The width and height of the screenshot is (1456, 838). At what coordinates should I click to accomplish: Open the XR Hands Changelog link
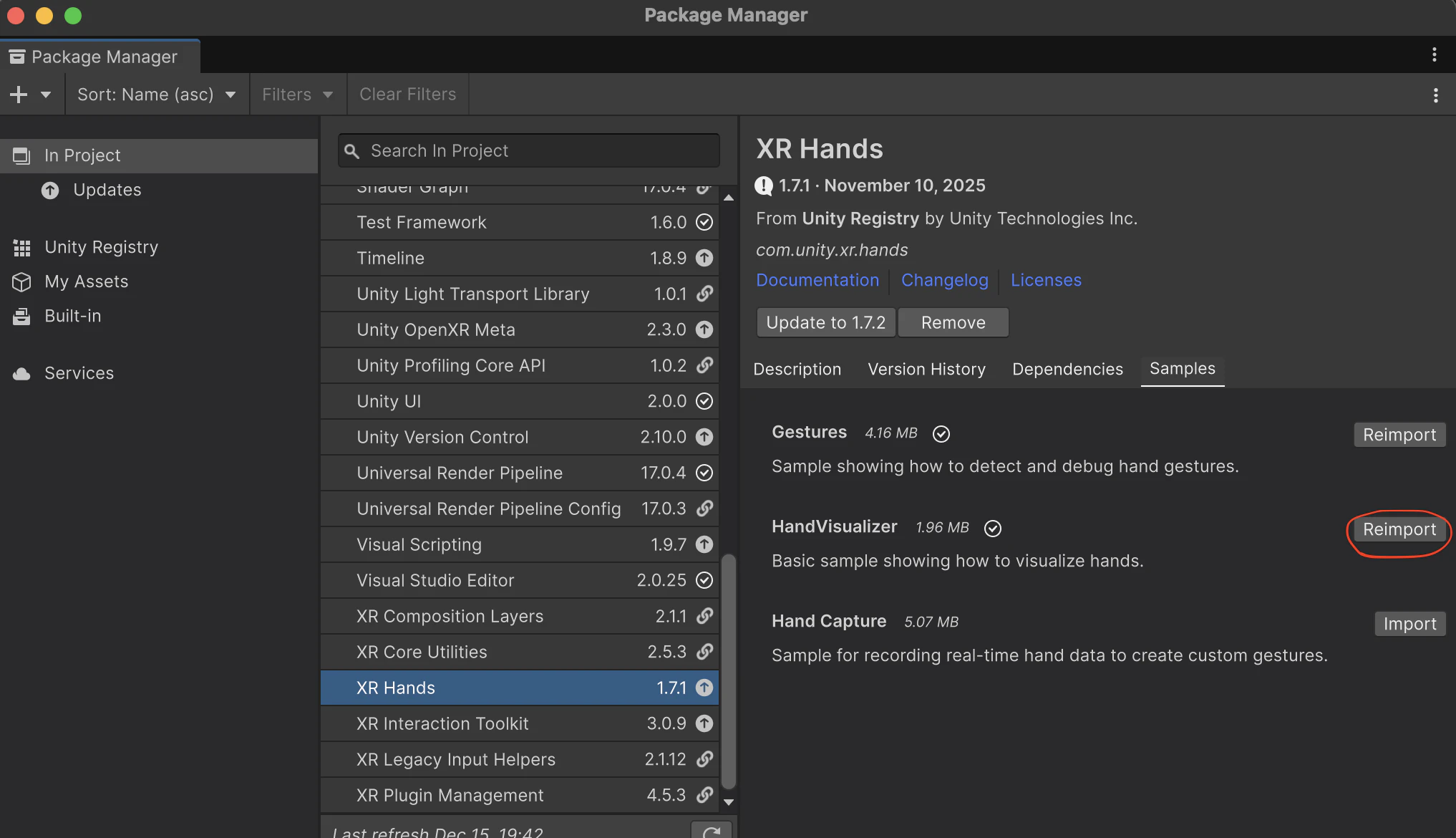point(944,280)
